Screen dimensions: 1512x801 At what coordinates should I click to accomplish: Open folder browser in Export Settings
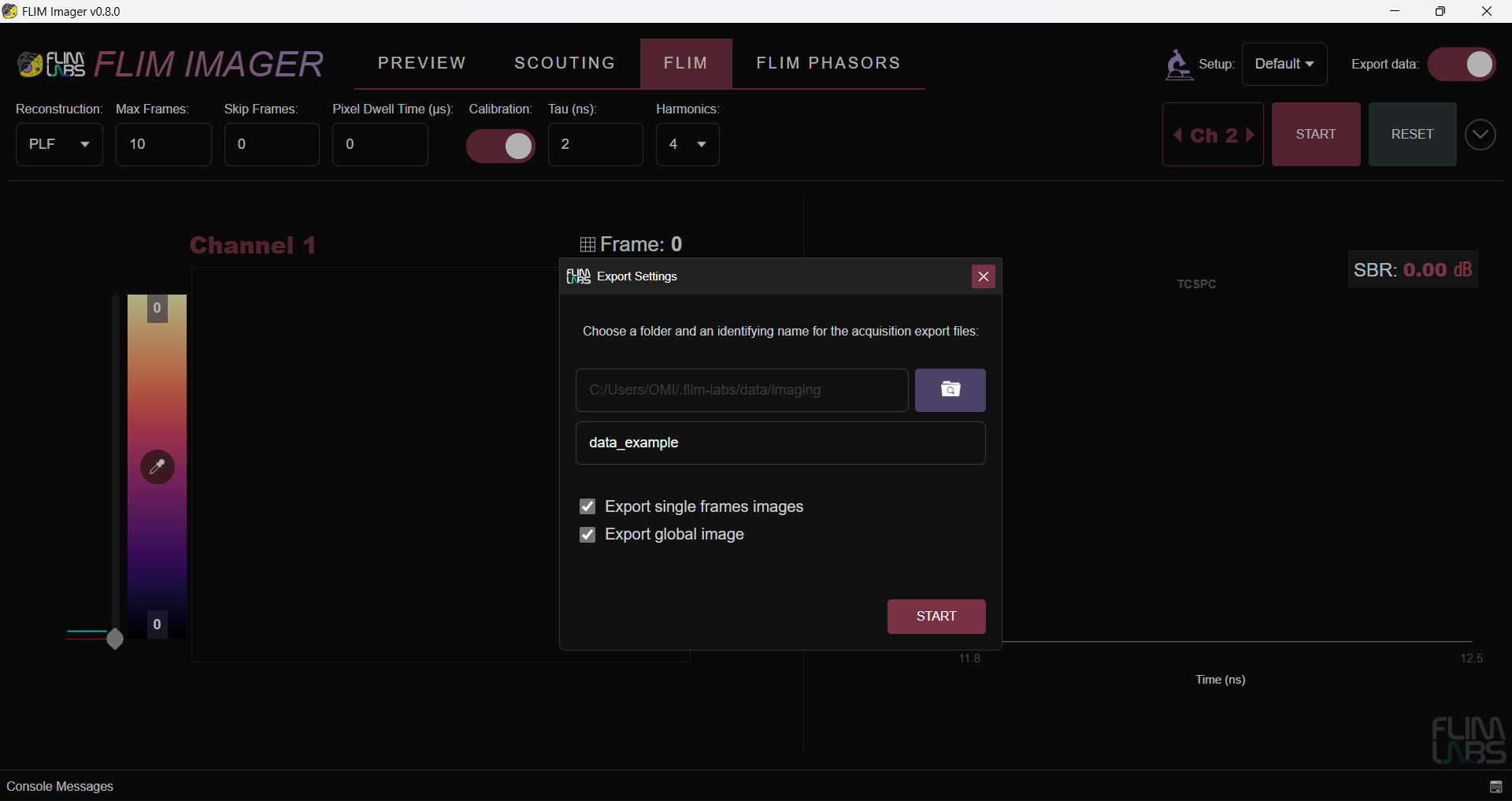click(950, 390)
